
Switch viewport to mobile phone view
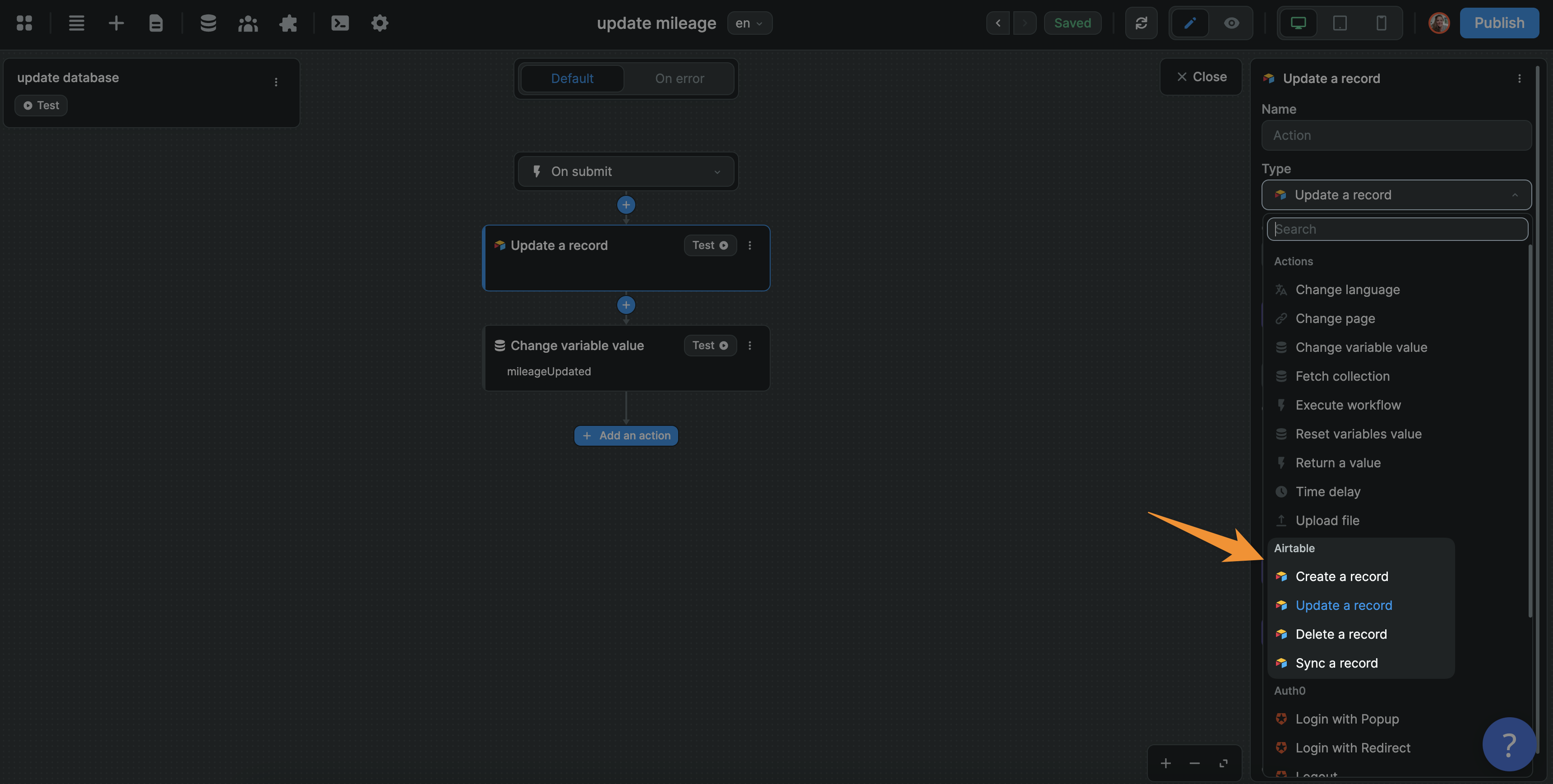tap(1381, 23)
